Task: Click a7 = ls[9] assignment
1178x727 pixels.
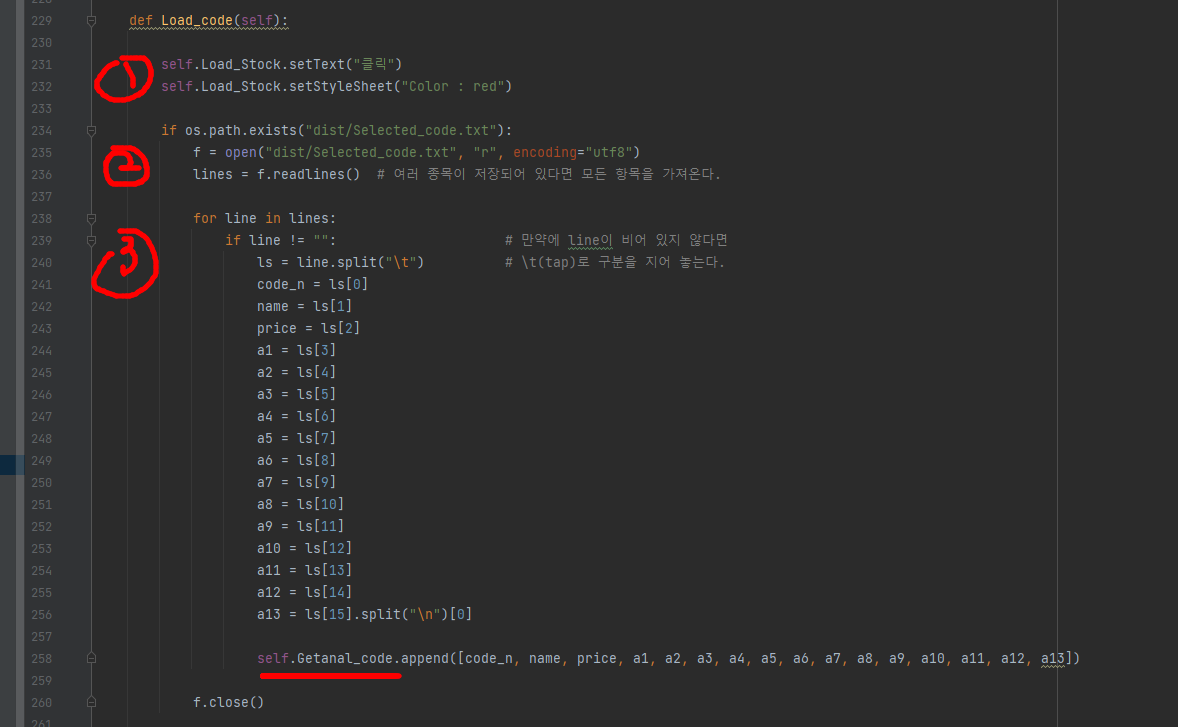Action: coord(296,482)
